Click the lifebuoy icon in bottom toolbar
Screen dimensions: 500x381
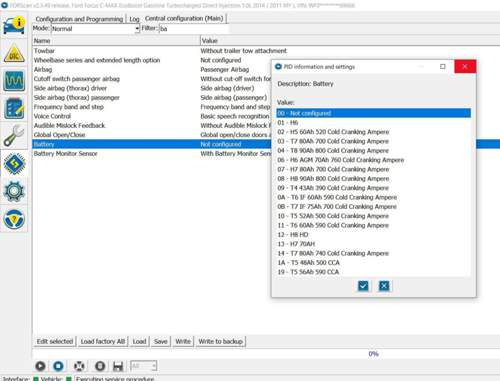pyautogui.click(x=79, y=366)
